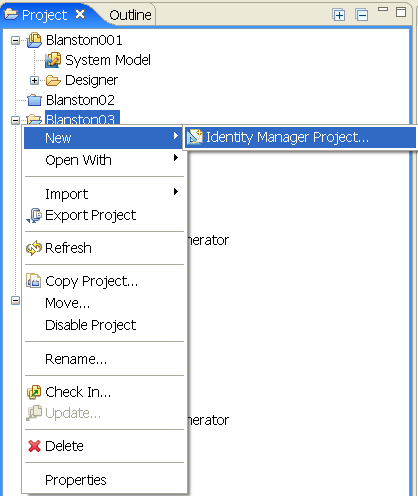Open the New submenu
Screen dimensions: 418x496
tap(103, 138)
